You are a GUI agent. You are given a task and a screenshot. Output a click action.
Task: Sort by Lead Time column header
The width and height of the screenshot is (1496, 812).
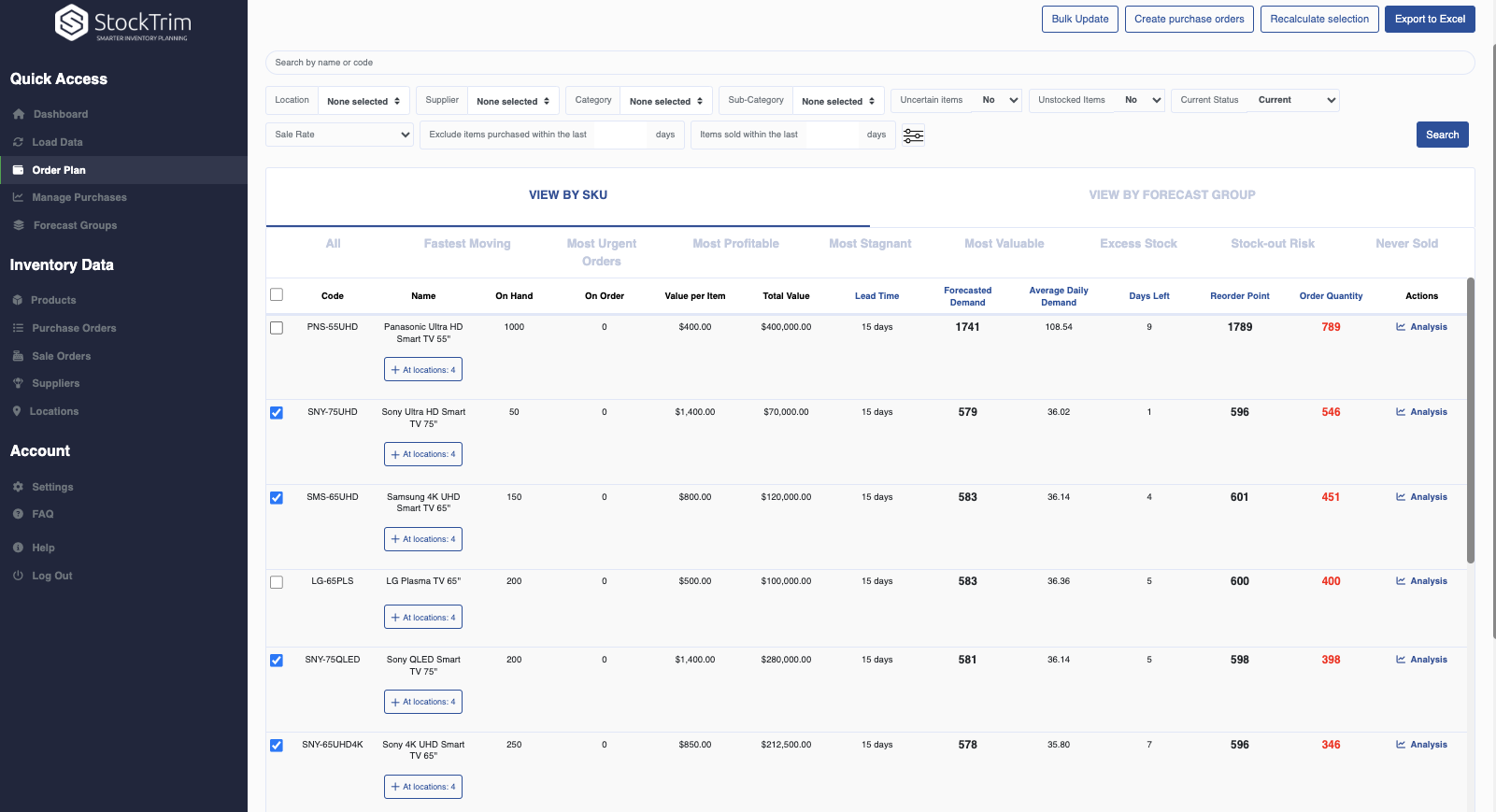pyautogui.click(x=876, y=296)
